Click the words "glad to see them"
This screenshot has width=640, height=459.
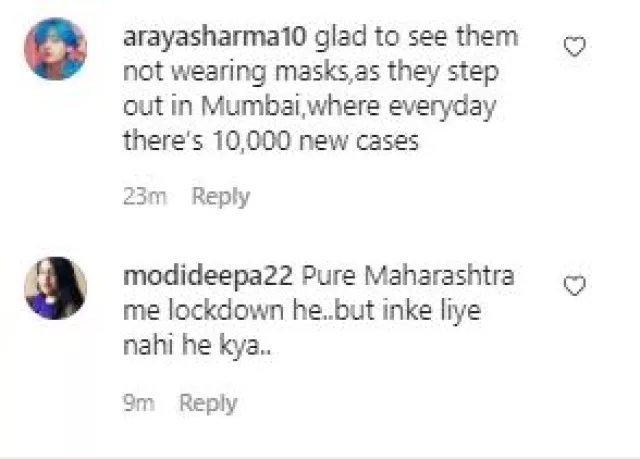(417, 37)
